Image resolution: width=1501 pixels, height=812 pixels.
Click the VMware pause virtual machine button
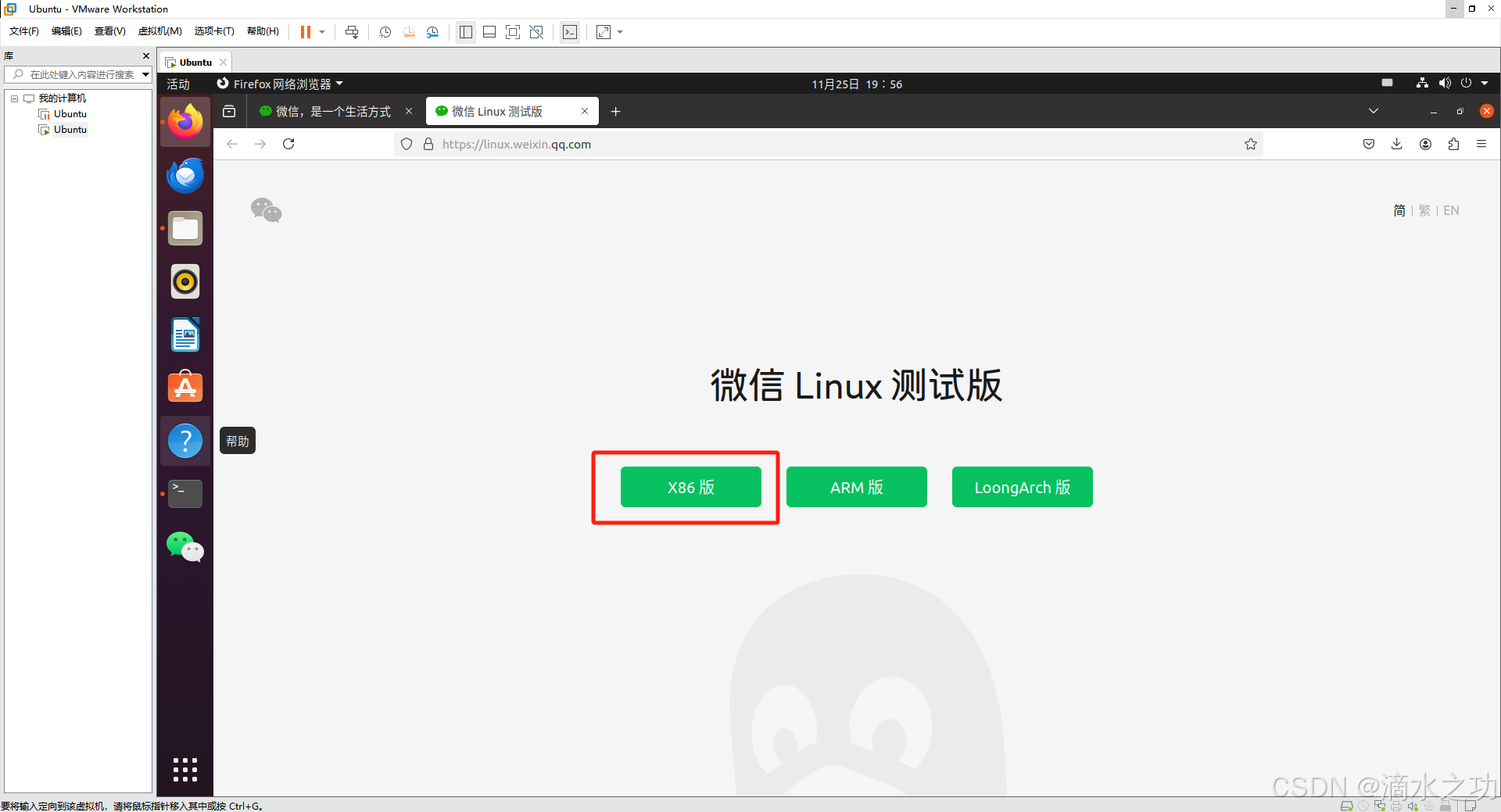click(x=306, y=32)
